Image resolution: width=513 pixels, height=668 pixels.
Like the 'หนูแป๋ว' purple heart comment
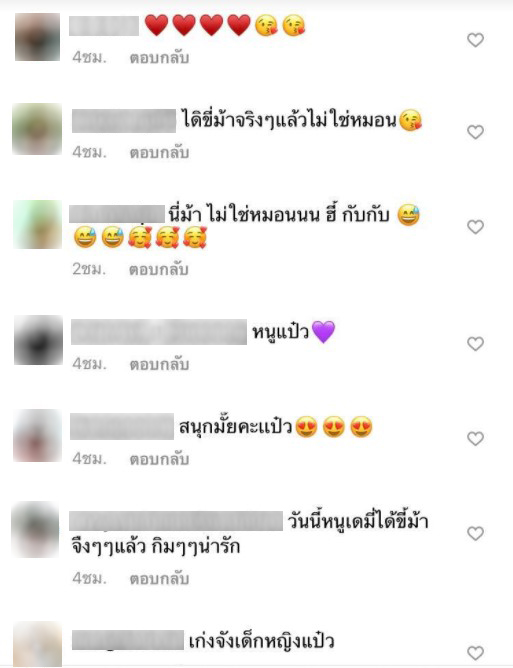click(476, 343)
